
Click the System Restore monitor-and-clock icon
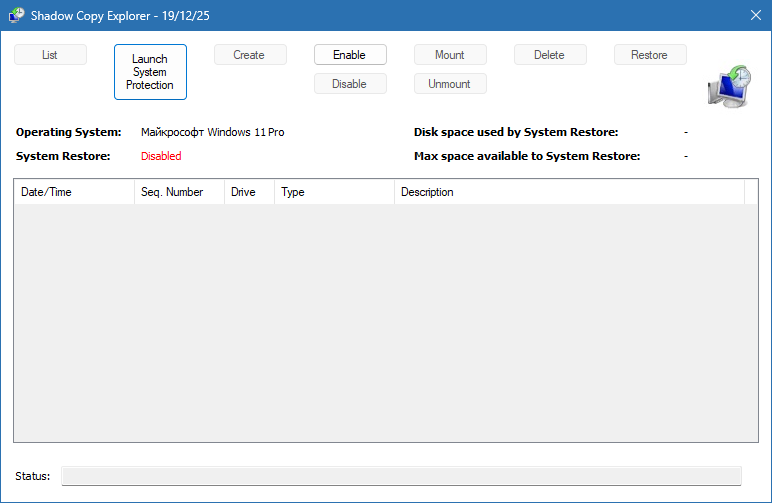click(x=730, y=87)
